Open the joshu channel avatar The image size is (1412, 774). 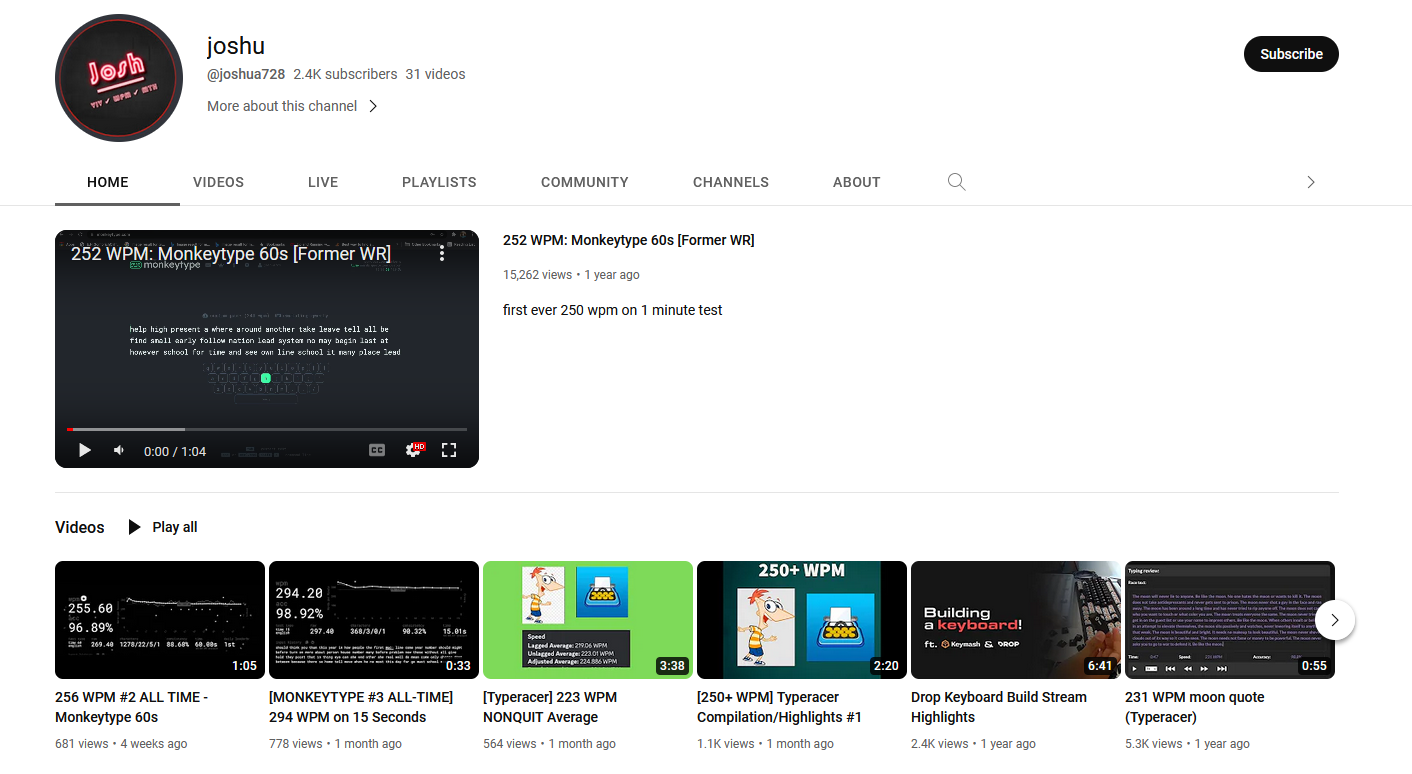tap(119, 78)
